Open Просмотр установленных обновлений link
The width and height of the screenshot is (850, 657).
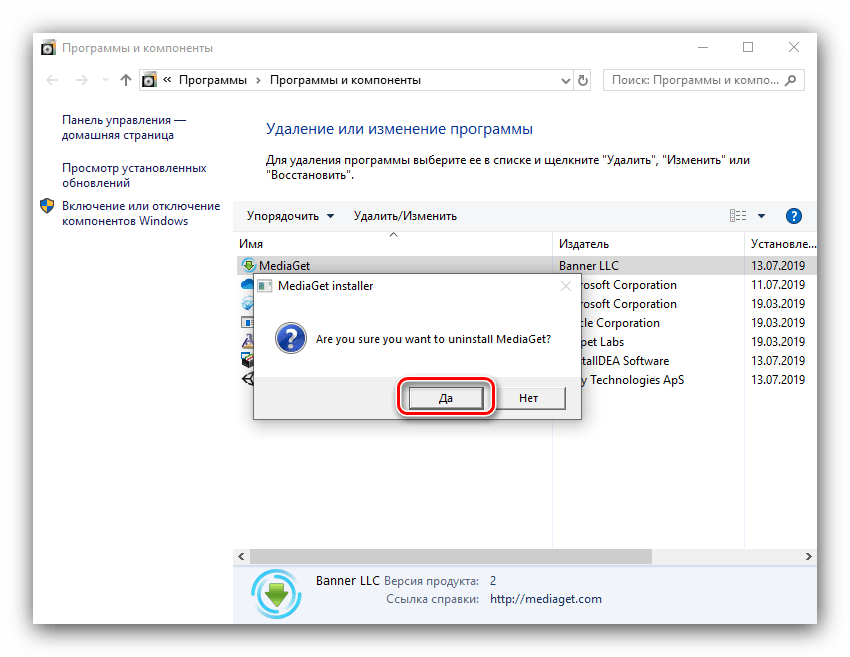click(134, 176)
